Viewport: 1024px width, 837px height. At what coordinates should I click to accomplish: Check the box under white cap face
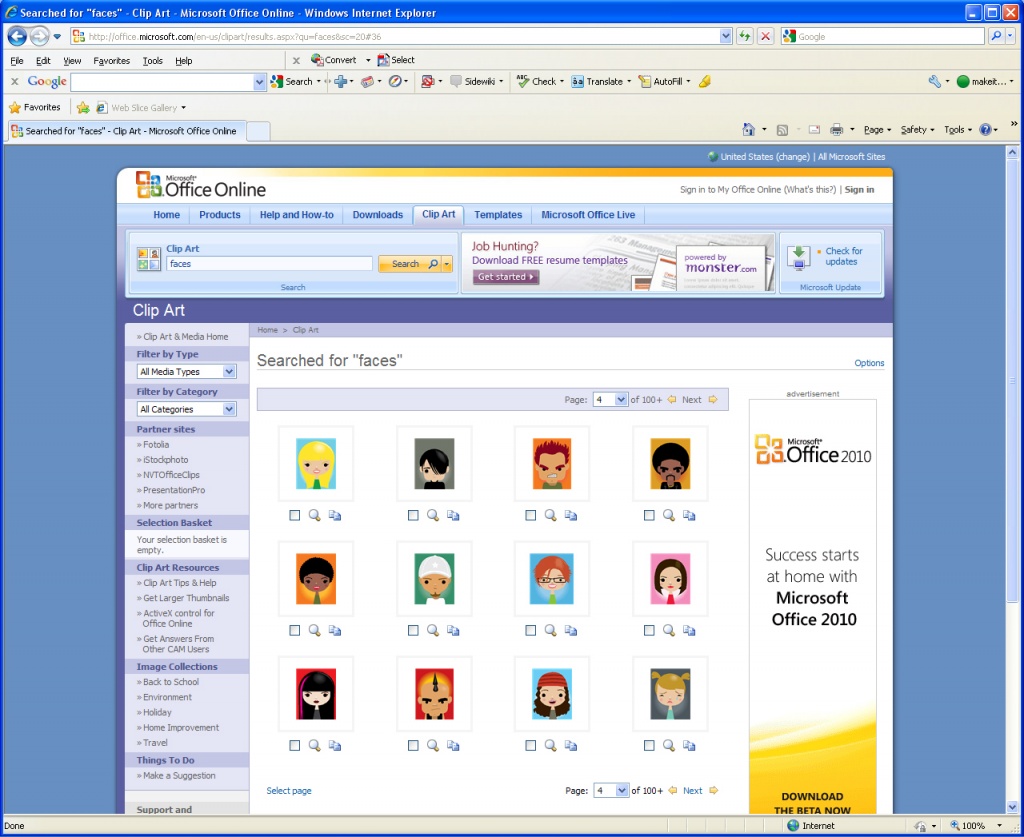point(413,630)
